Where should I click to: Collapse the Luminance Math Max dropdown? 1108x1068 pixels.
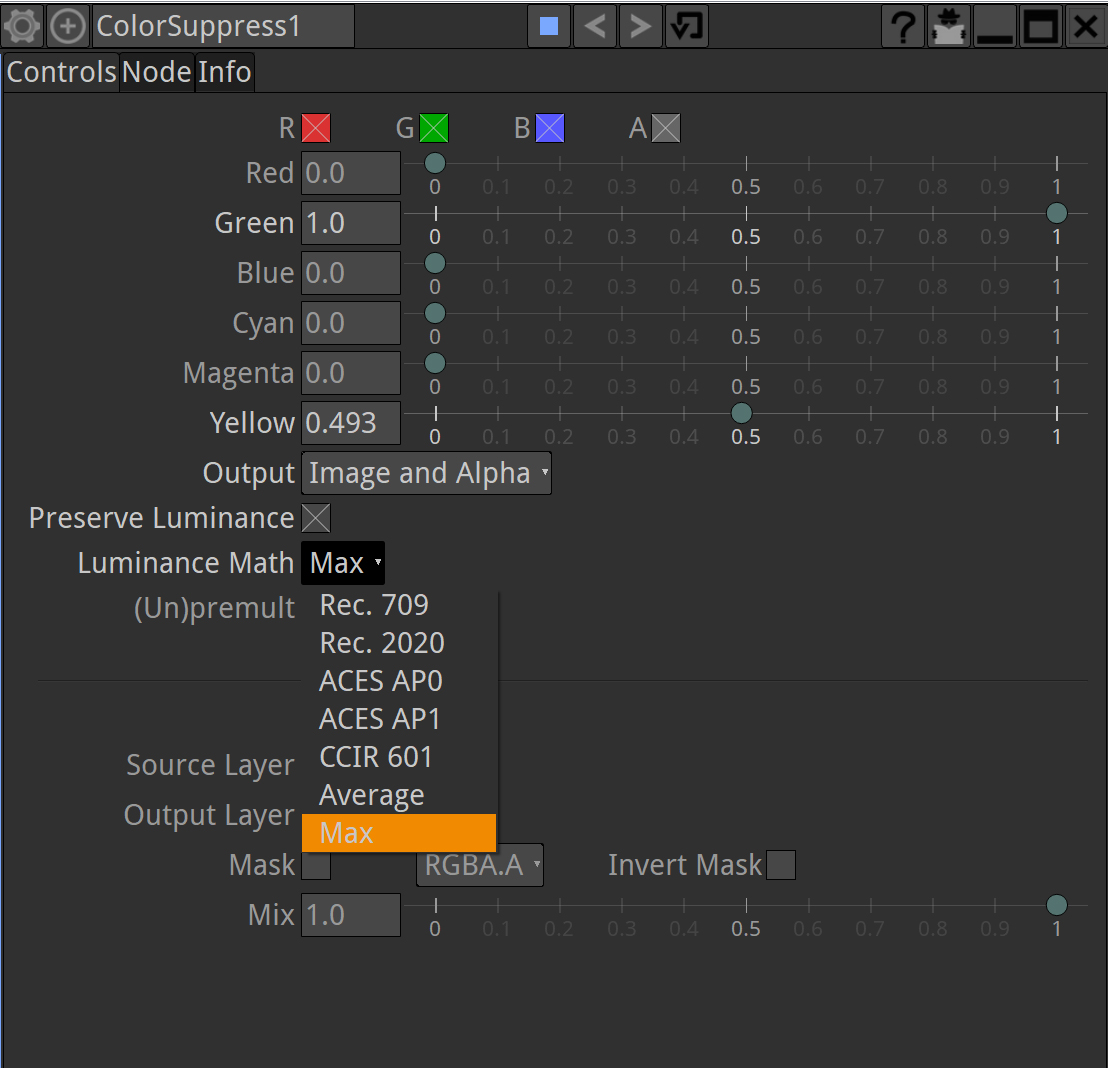[x=343, y=564]
